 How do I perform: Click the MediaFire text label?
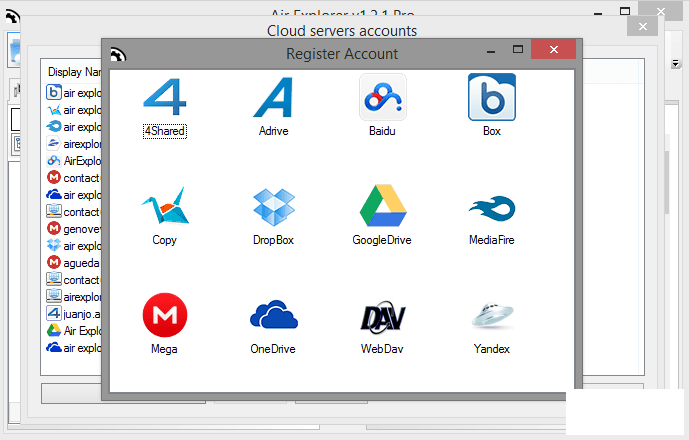[x=491, y=240]
